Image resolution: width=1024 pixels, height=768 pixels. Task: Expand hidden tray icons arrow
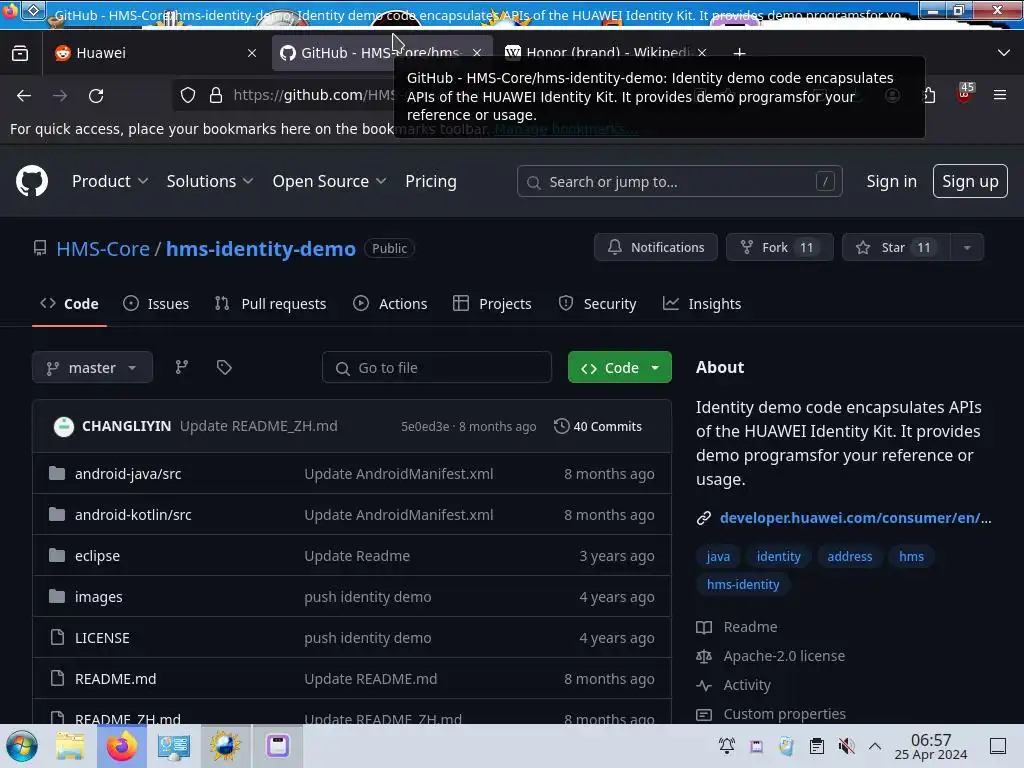click(x=875, y=746)
